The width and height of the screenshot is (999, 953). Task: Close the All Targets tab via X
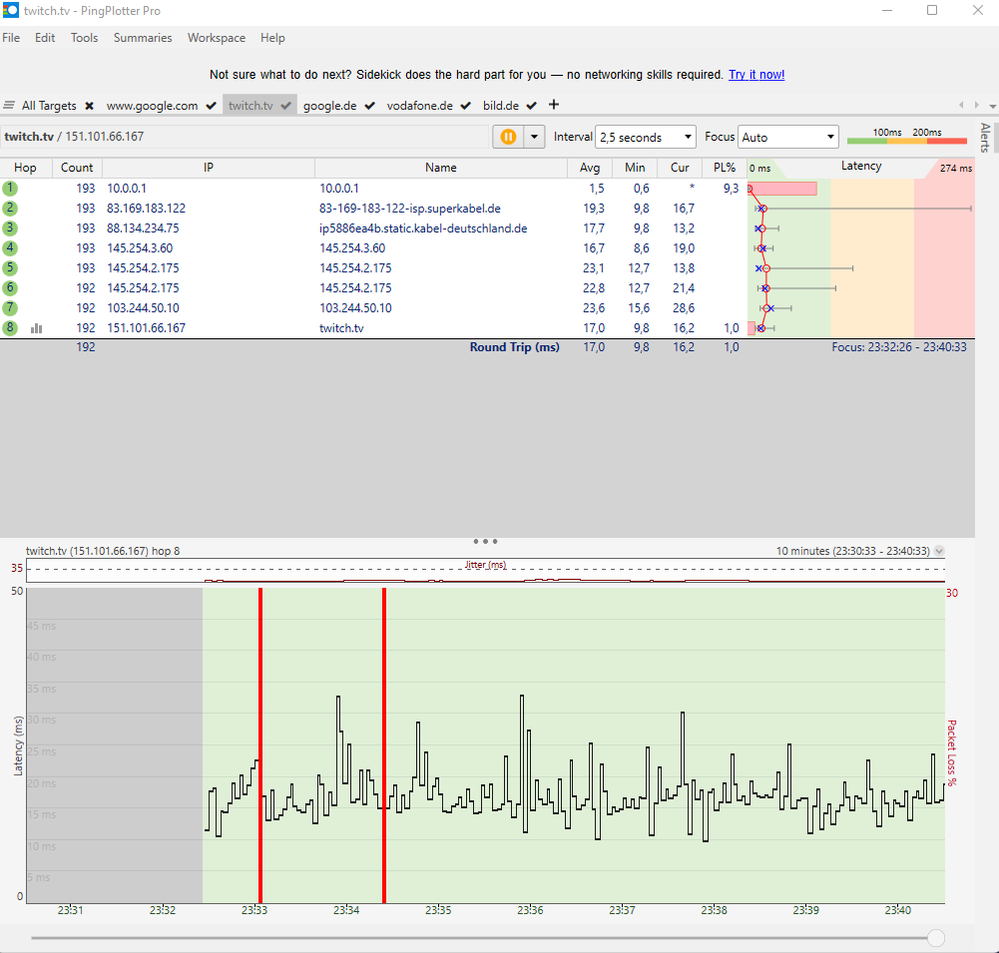(89, 105)
